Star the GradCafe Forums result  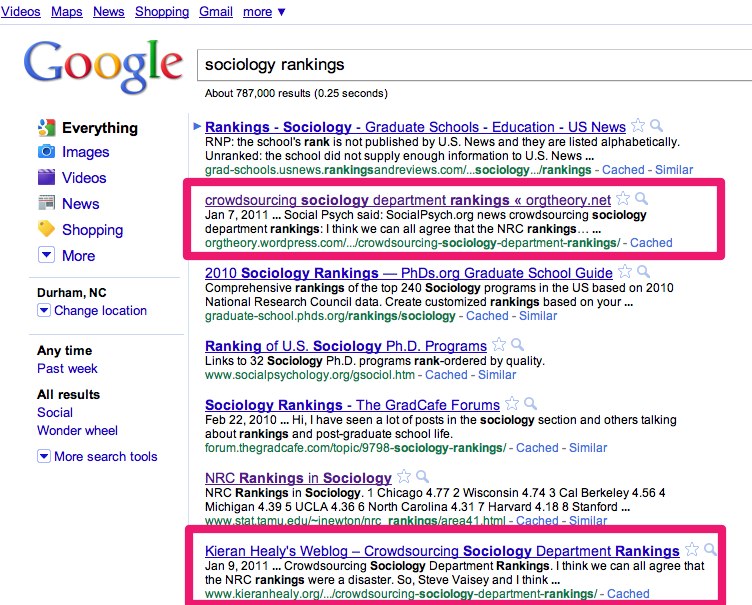512,403
